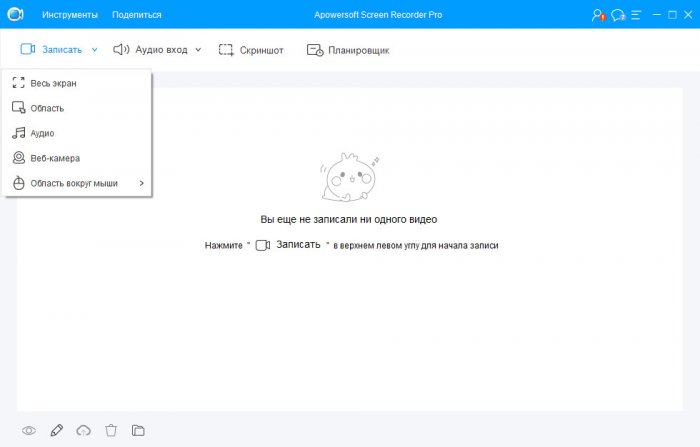Click the Apowersoft logo icon
The image size is (700, 447).
coord(16,14)
